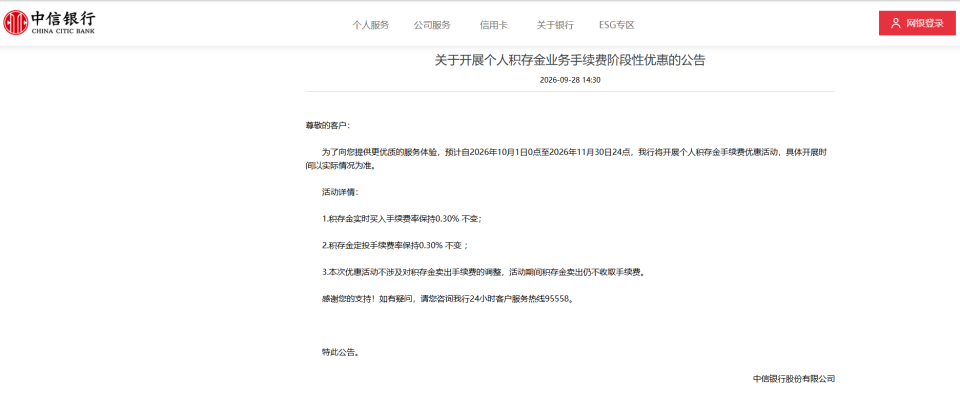
Task: Open the 信用卡 menu
Action: tap(493, 25)
